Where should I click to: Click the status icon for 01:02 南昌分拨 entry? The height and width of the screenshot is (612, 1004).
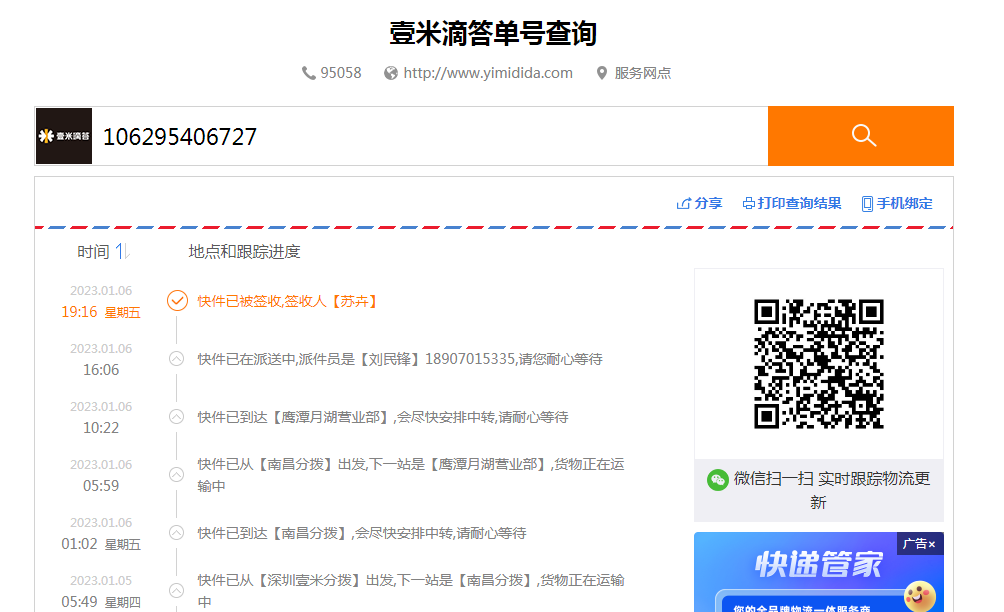pyautogui.click(x=177, y=533)
